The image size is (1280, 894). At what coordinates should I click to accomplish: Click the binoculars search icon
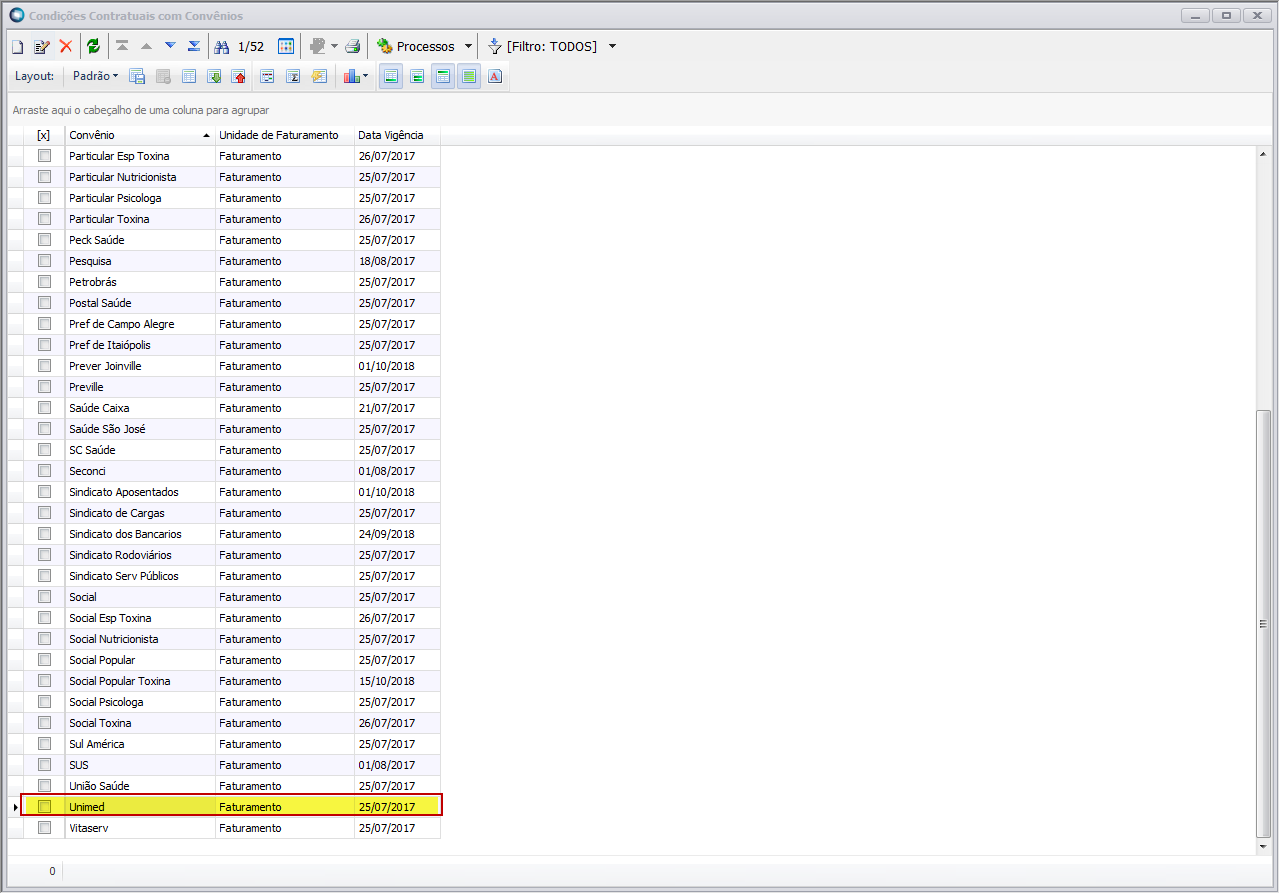tap(222, 46)
